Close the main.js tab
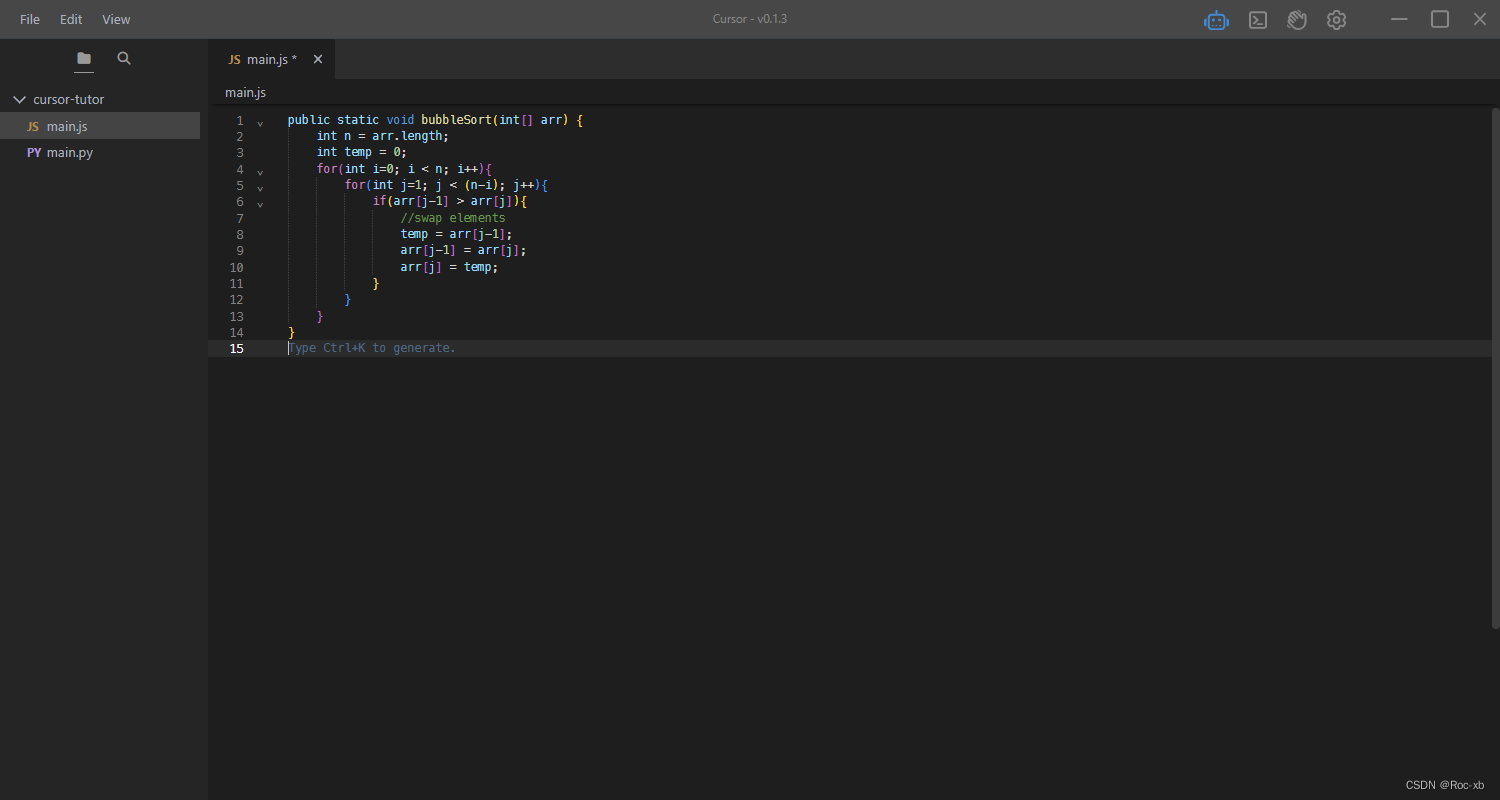Viewport: 1500px width, 800px height. (317, 59)
